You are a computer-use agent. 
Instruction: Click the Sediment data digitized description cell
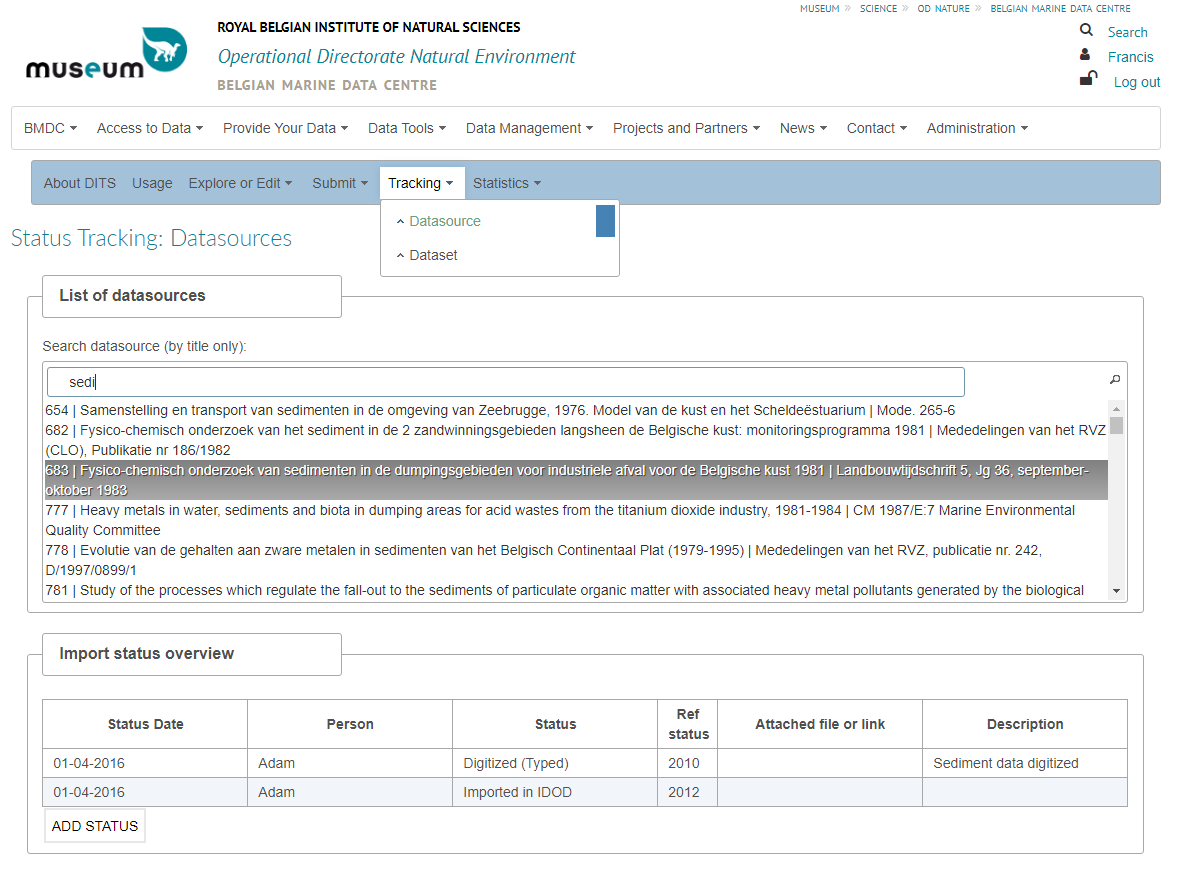1025,763
